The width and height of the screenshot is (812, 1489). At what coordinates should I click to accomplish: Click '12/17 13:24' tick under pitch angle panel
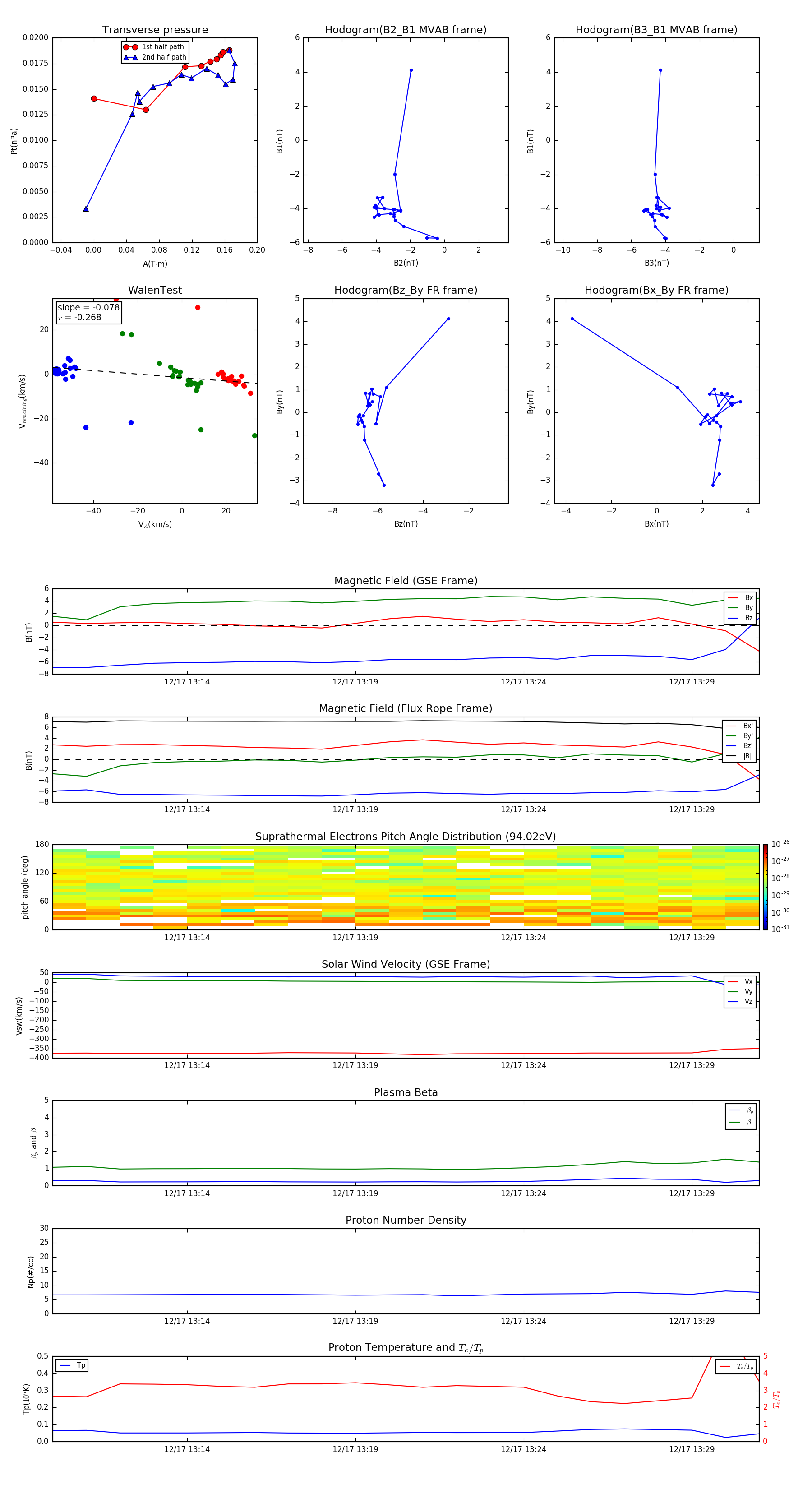(523, 938)
